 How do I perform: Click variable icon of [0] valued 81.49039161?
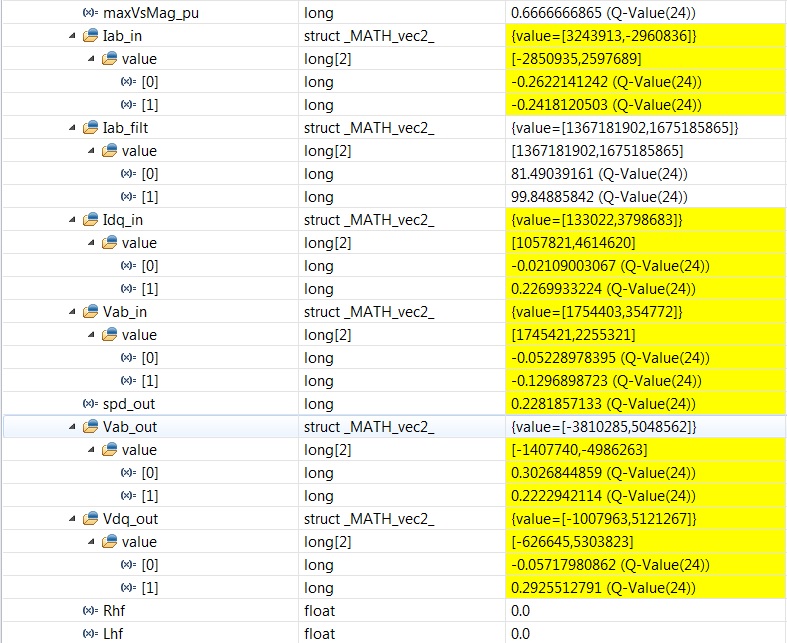click(128, 174)
